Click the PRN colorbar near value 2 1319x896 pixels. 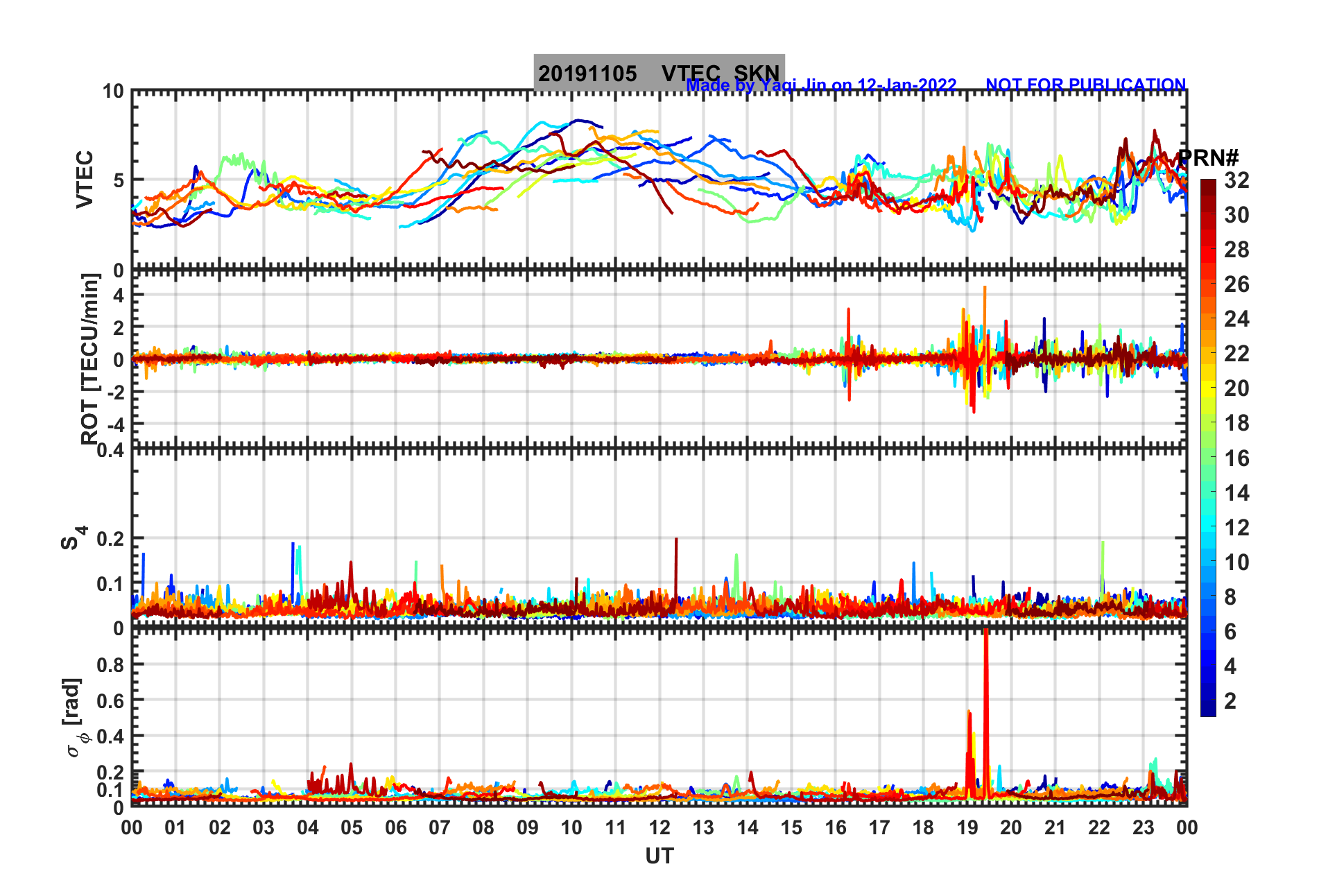click(1208, 701)
